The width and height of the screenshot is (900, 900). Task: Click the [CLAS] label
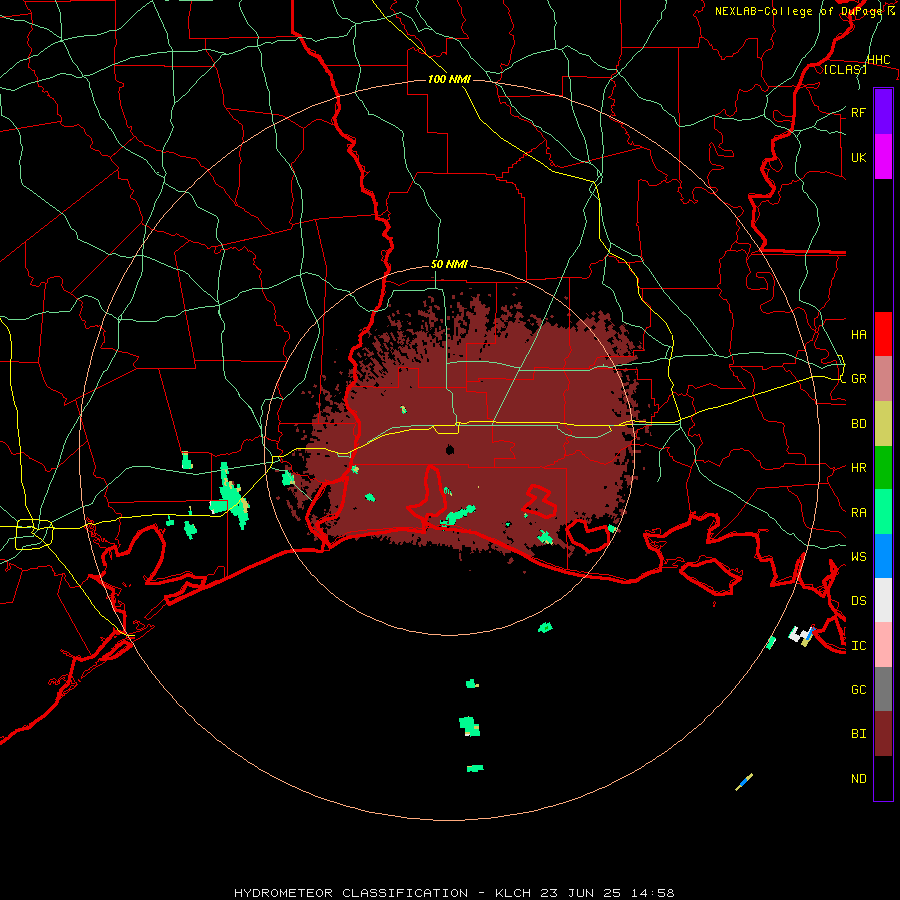(x=845, y=69)
